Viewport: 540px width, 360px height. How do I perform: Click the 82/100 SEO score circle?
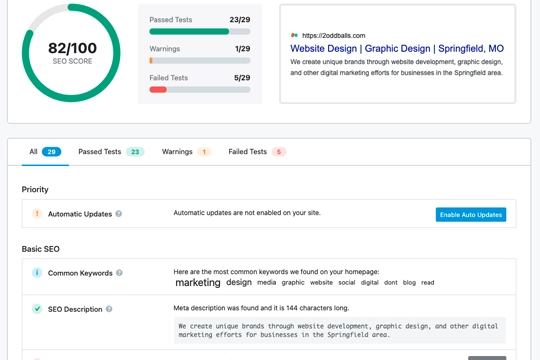click(x=71, y=53)
